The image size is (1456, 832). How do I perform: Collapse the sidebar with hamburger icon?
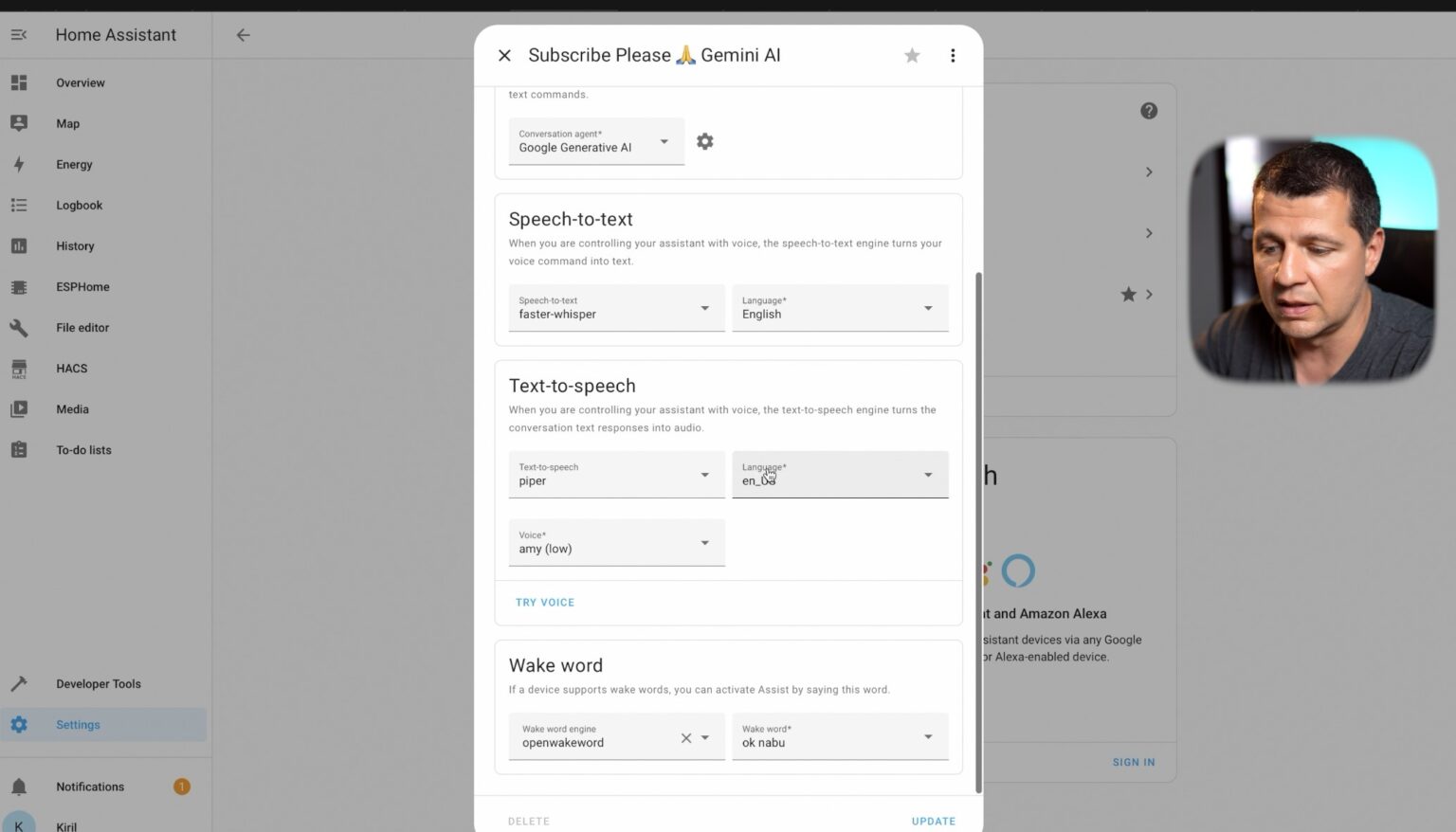pos(19,34)
